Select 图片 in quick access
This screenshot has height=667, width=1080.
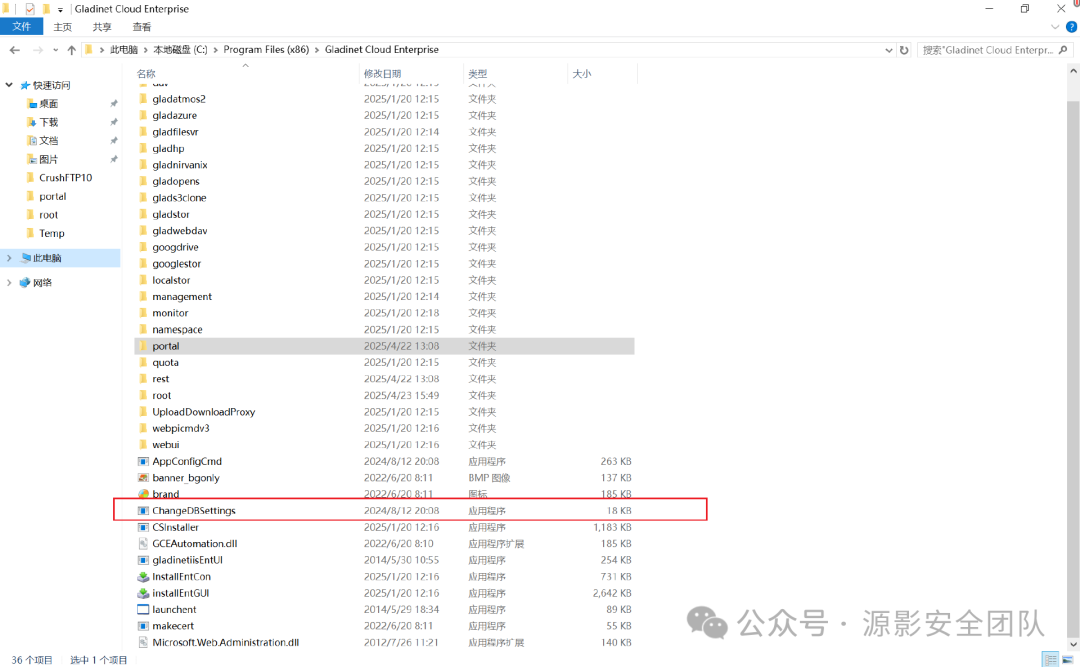pyautogui.click(x=48, y=159)
